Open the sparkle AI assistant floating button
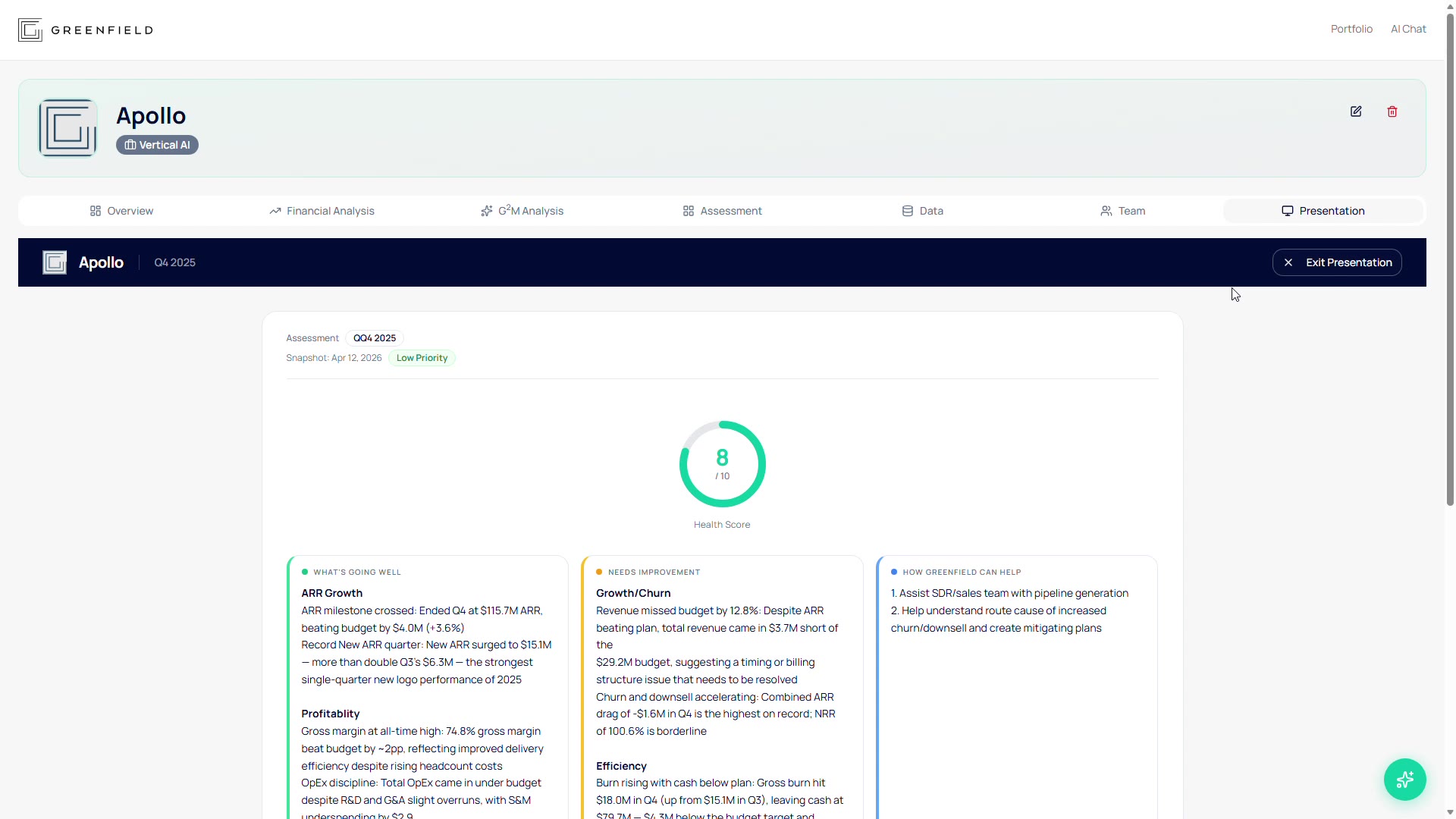Screen dimensions: 1456x819 (1404, 779)
